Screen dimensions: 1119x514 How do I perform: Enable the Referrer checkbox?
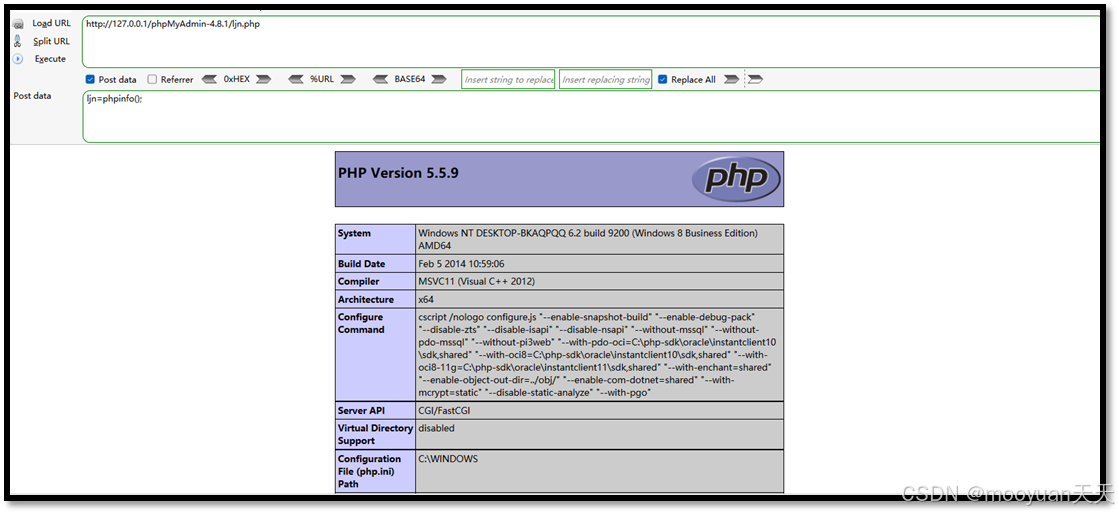152,79
